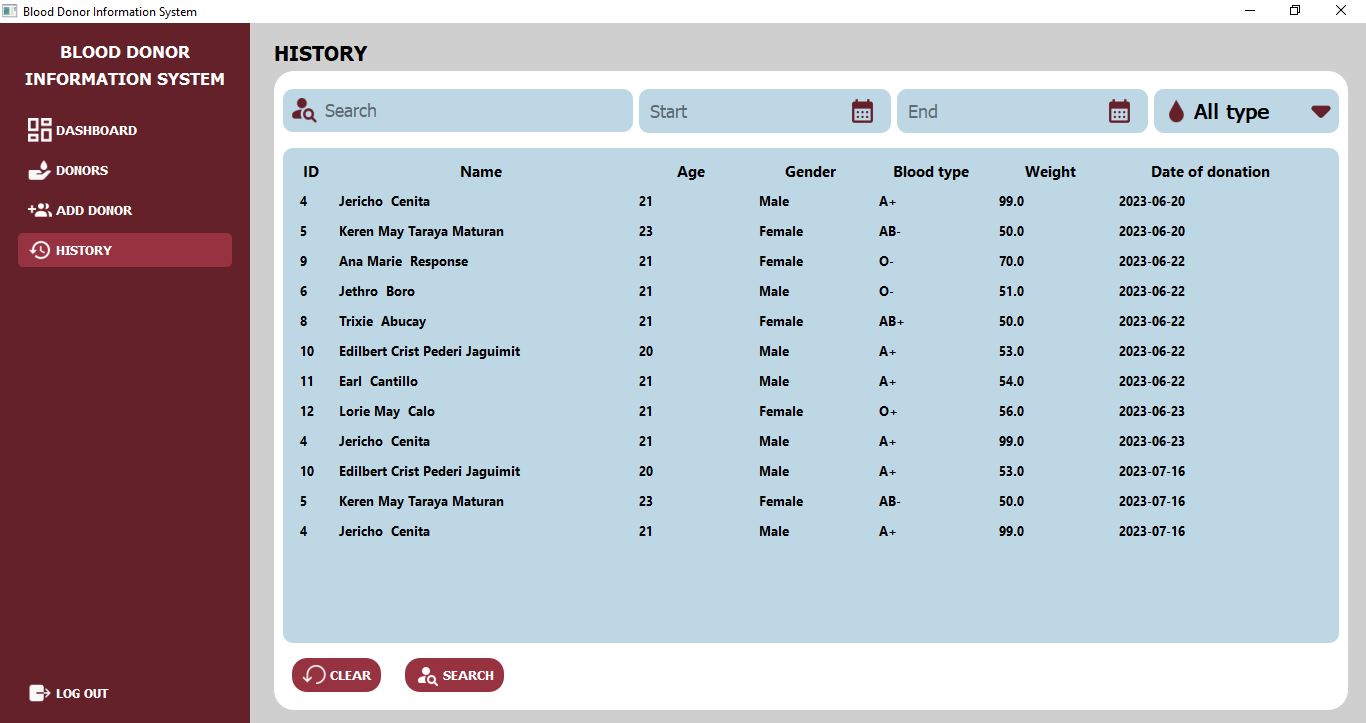Click the End date field
The width and height of the screenshot is (1366, 723).
pyautogui.click(x=1022, y=111)
